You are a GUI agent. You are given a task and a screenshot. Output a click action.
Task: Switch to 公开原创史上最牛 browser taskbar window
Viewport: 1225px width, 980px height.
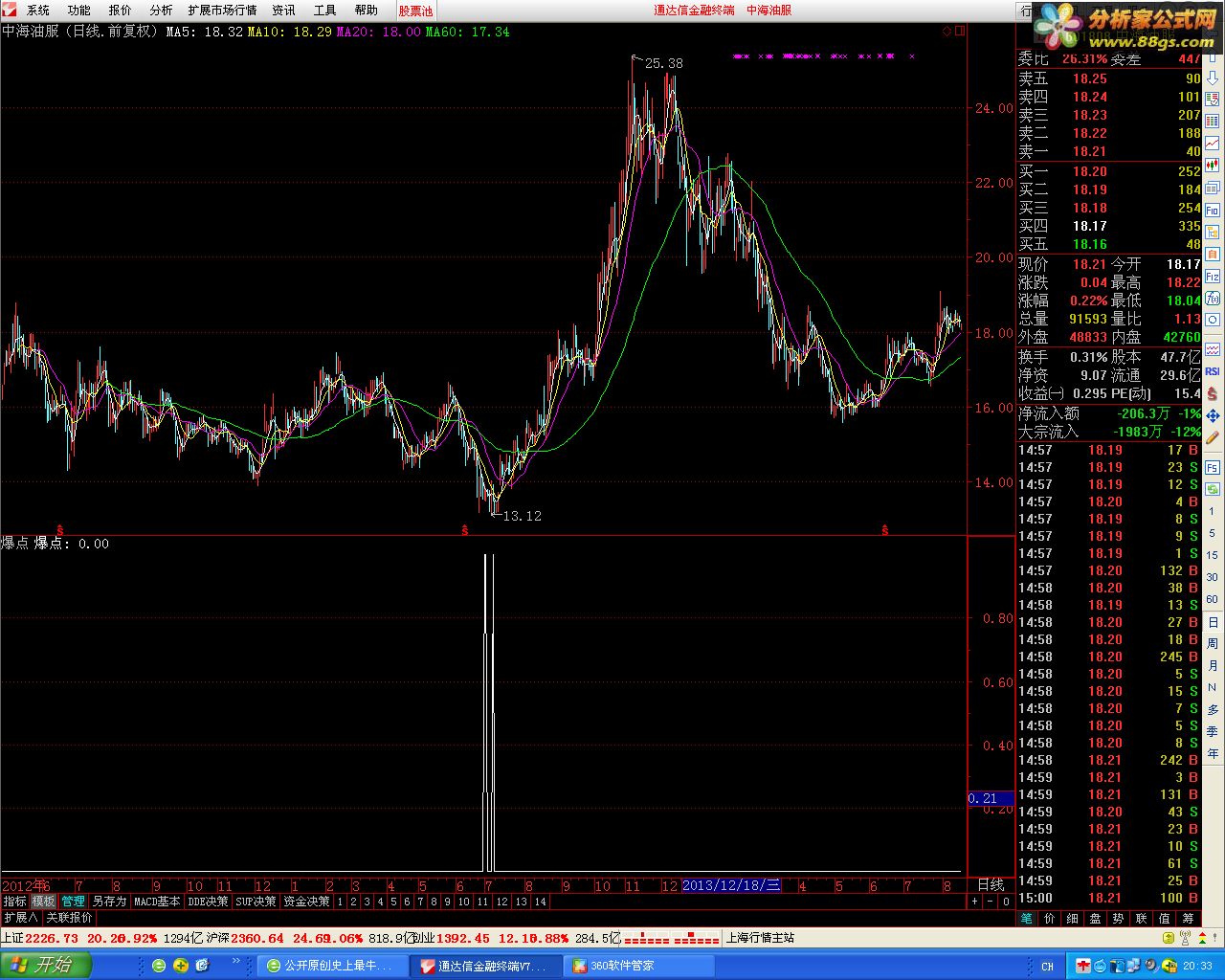pyautogui.click(x=334, y=966)
